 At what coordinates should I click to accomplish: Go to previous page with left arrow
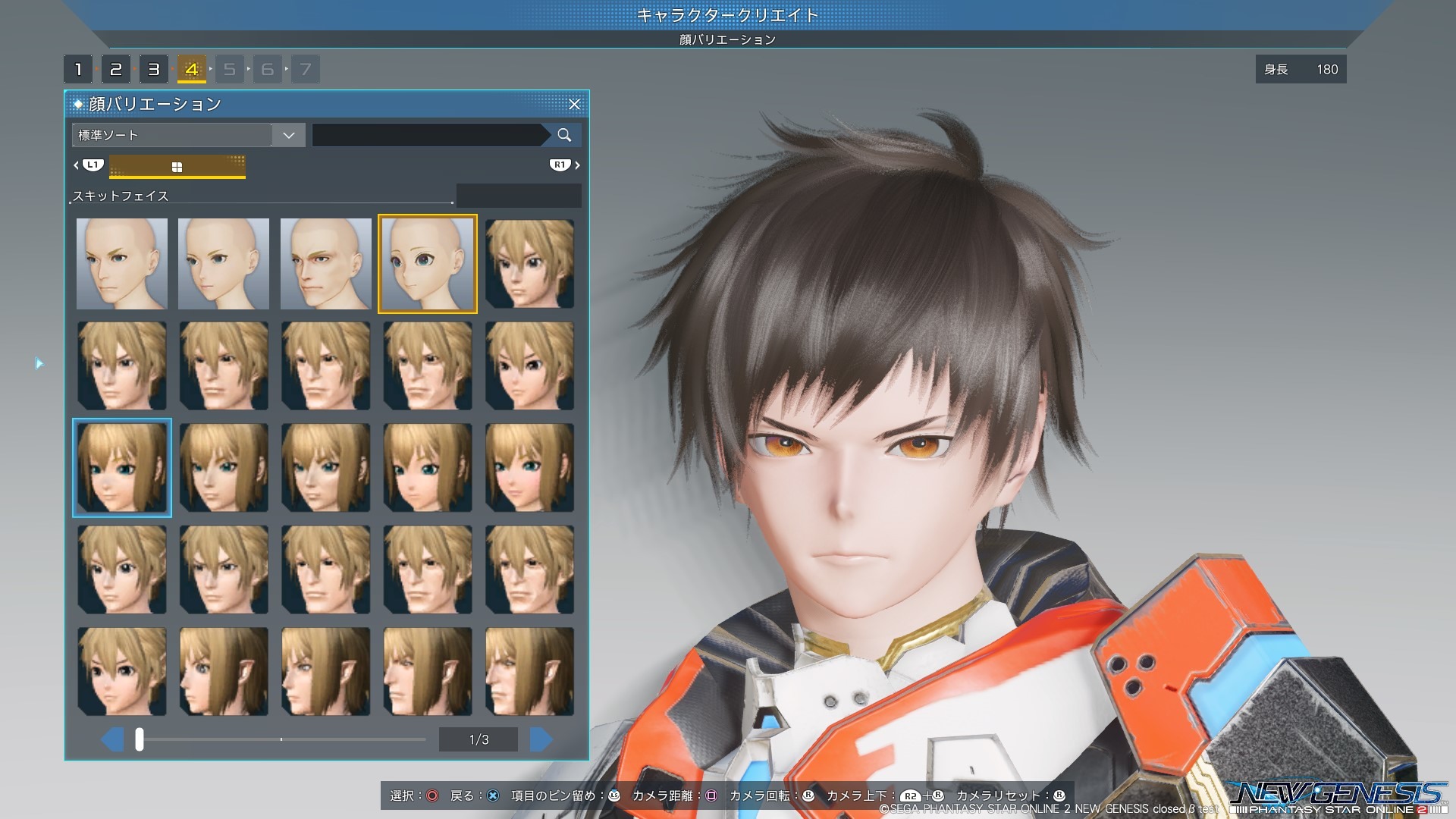(113, 739)
